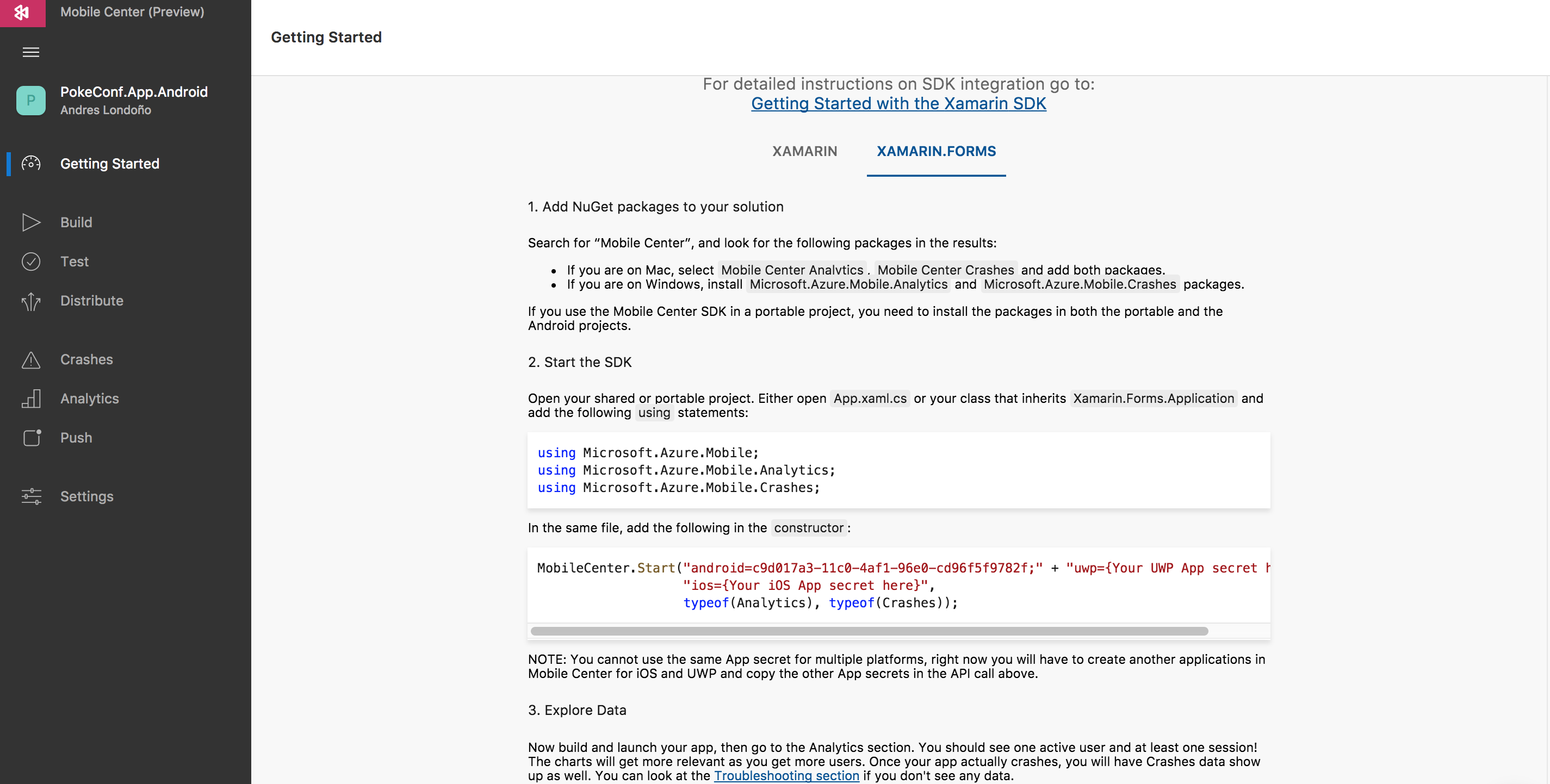1550x784 pixels.
Task: Click the Push notification icon
Action: (x=32, y=438)
